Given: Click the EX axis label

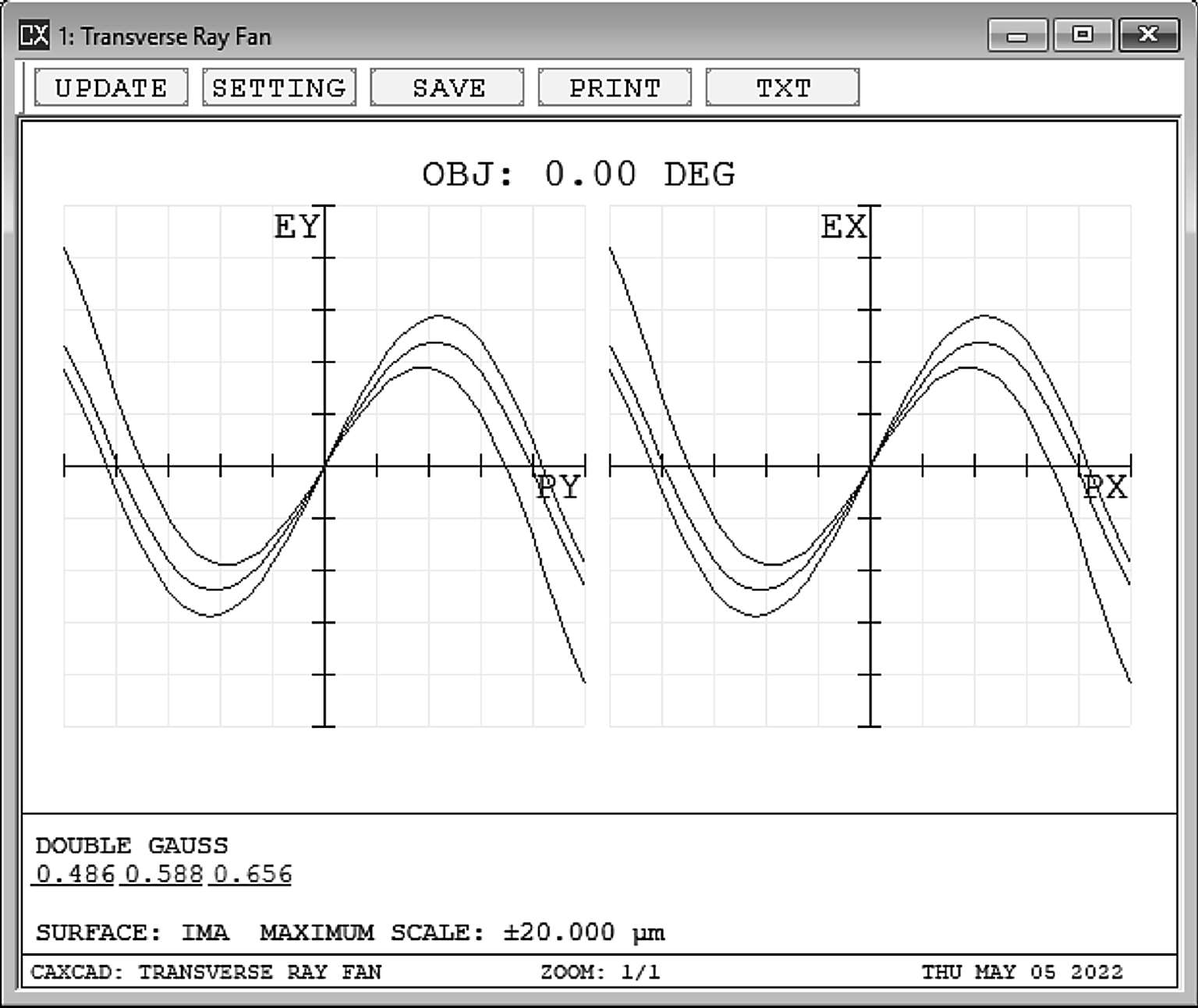Looking at the screenshot, I should [x=843, y=227].
